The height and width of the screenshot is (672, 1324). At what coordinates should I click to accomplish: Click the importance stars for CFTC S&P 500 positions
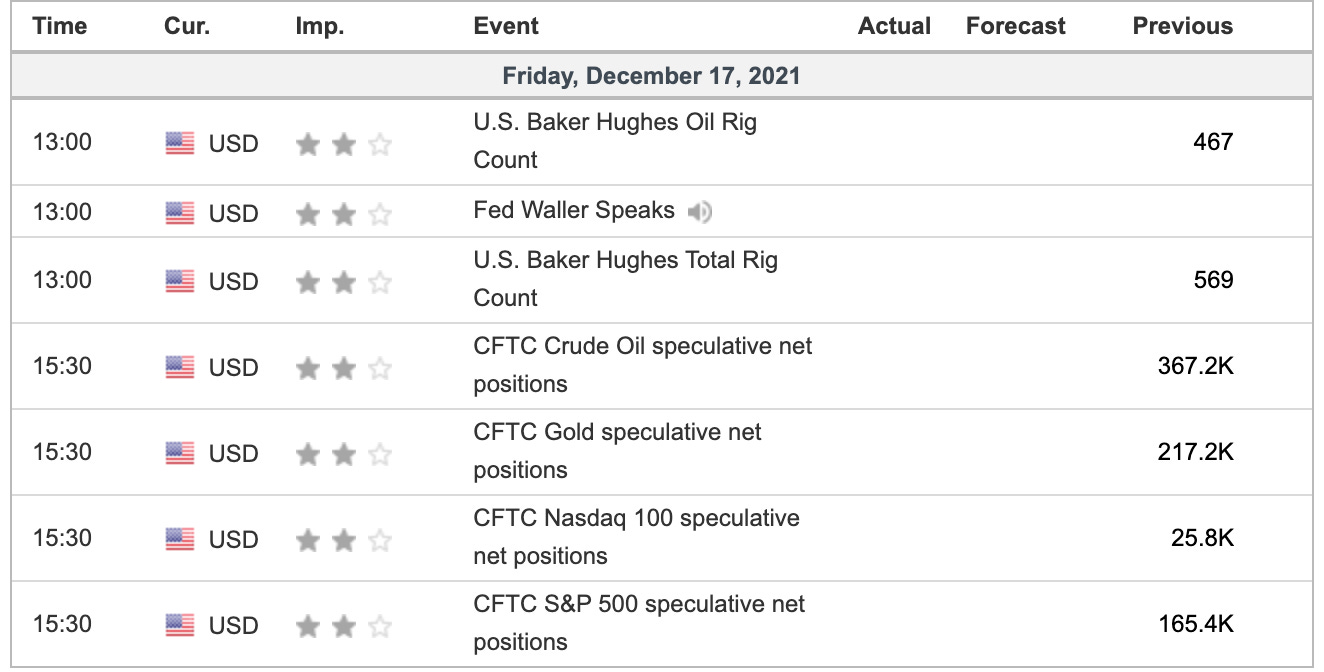(343, 626)
